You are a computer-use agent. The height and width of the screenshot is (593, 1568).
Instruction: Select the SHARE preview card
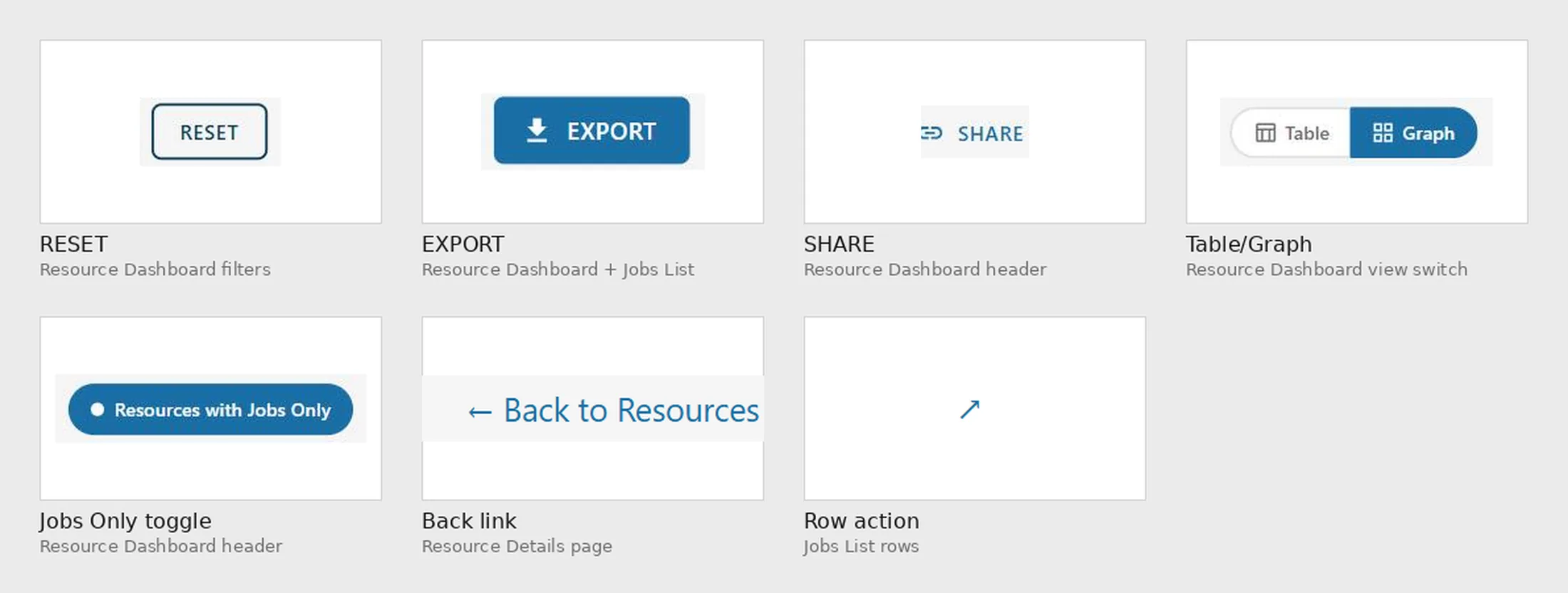pos(975,132)
